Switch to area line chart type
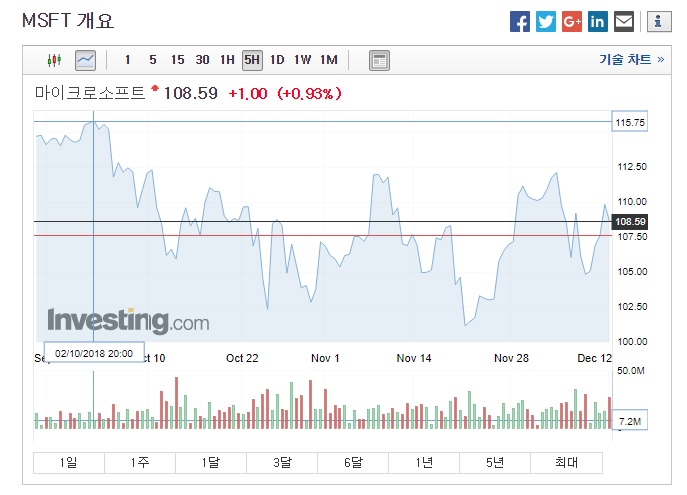This screenshot has width=687, height=495. [85, 60]
